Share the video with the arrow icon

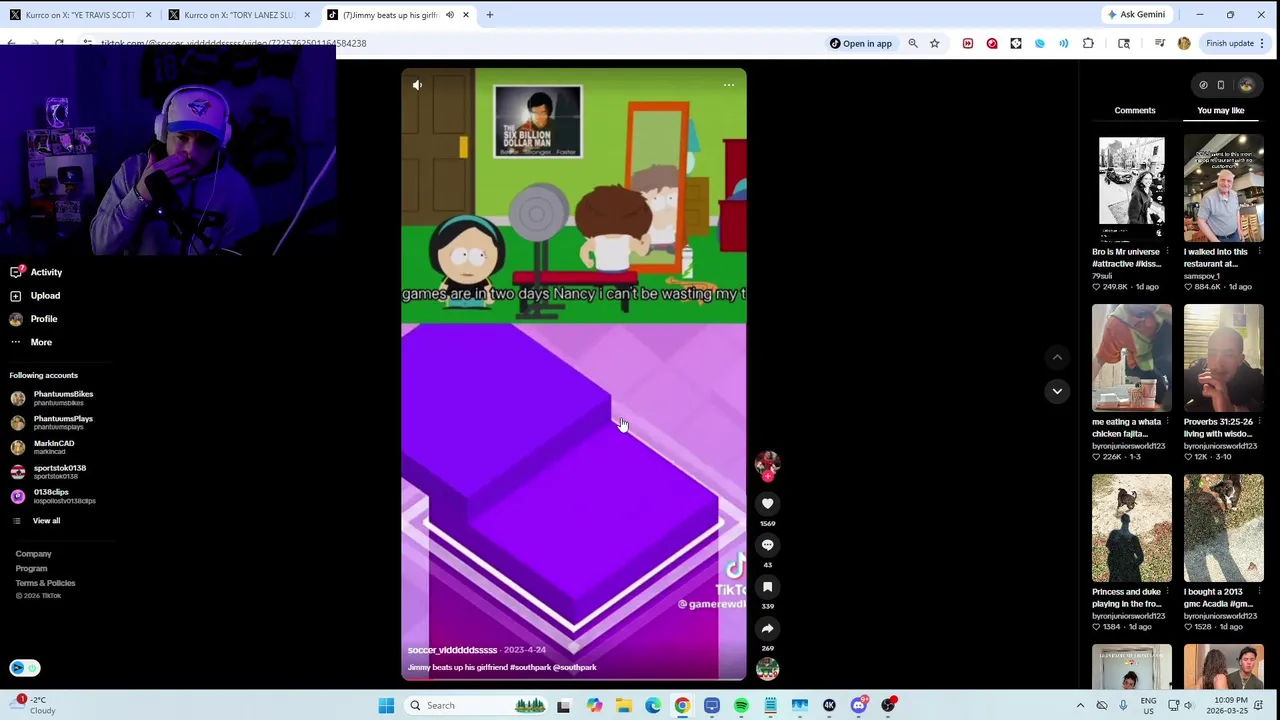click(x=767, y=629)
